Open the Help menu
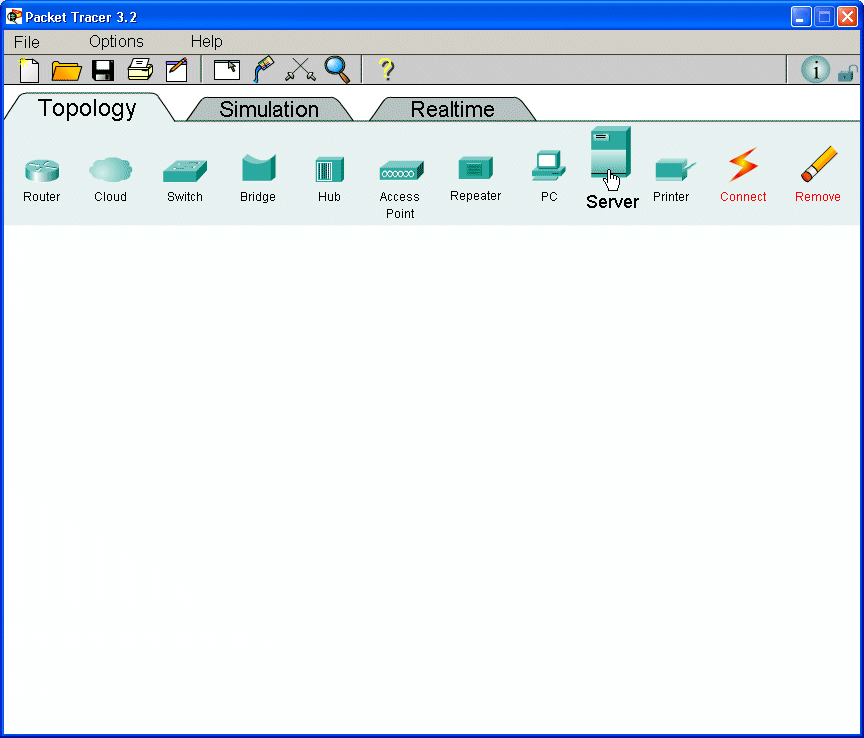The width and height of the screenshot is (864, 738). pyautogui.click(x=207, y=41)
